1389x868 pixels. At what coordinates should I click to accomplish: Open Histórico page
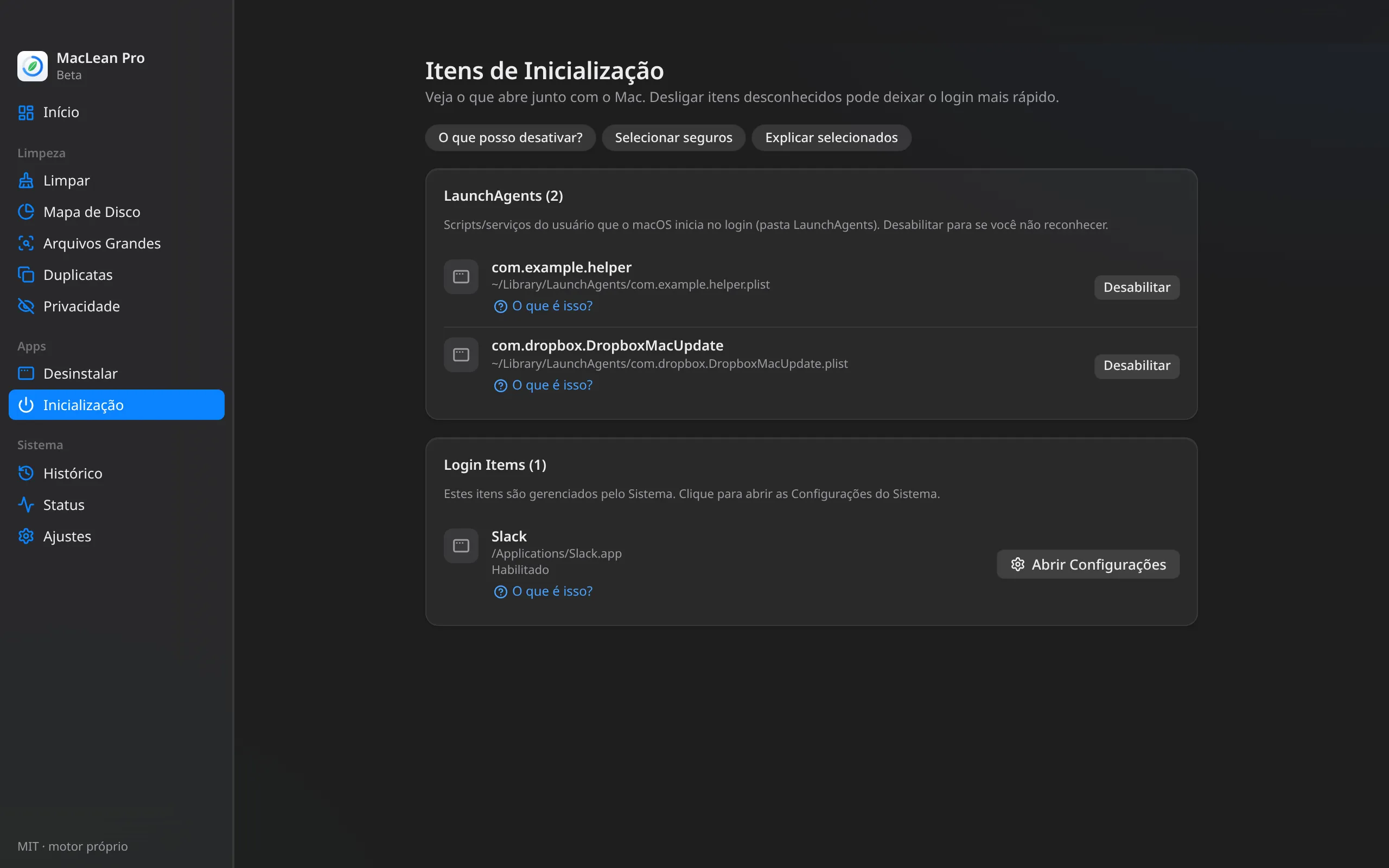[117, 474]
